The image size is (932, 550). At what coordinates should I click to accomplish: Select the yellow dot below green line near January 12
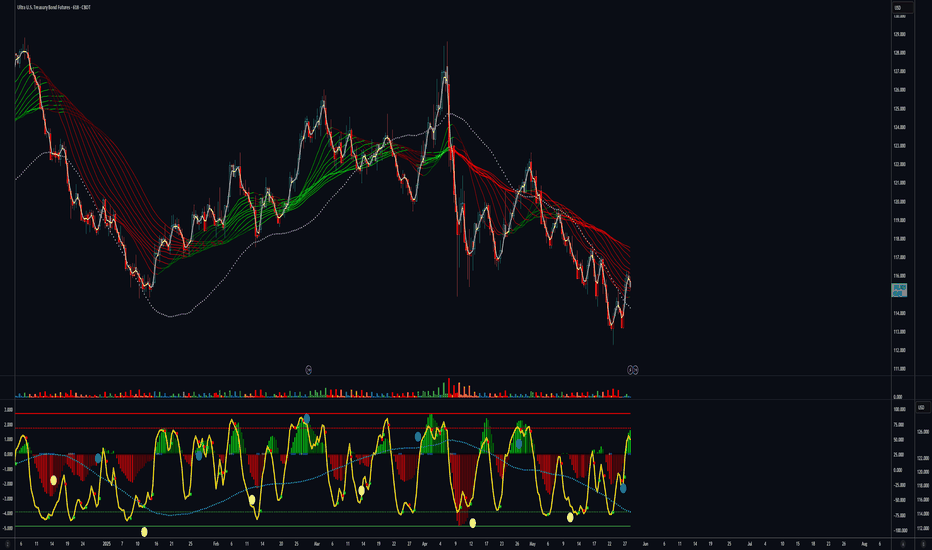point(144,532)
